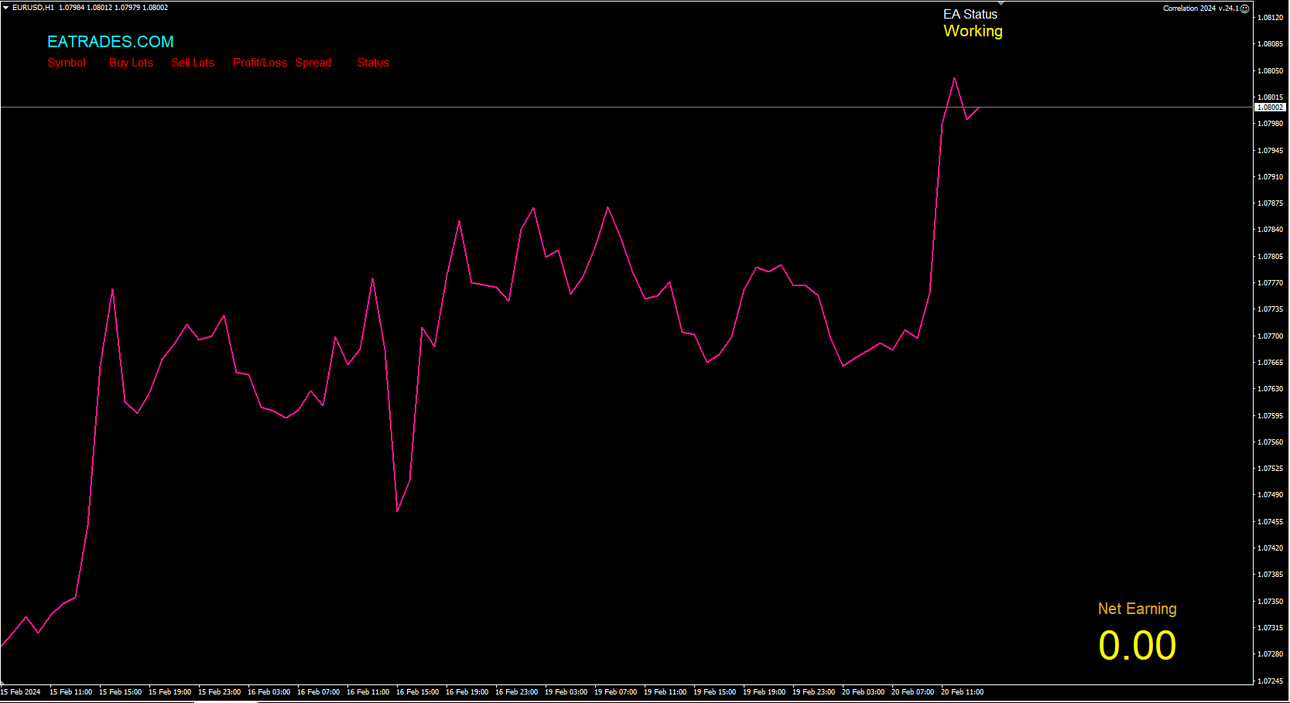1290x703 pixels.
Task: Click the Net Earning label
Action: pos(1137,609)
